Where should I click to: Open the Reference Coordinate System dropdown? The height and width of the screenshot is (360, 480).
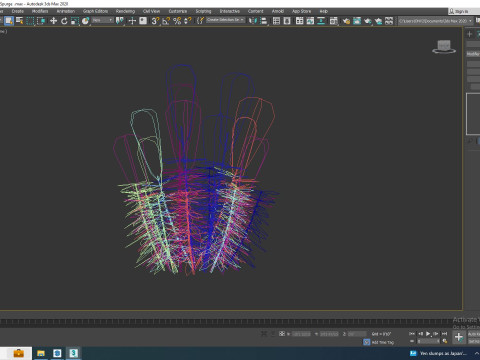(x=103, y=20)
